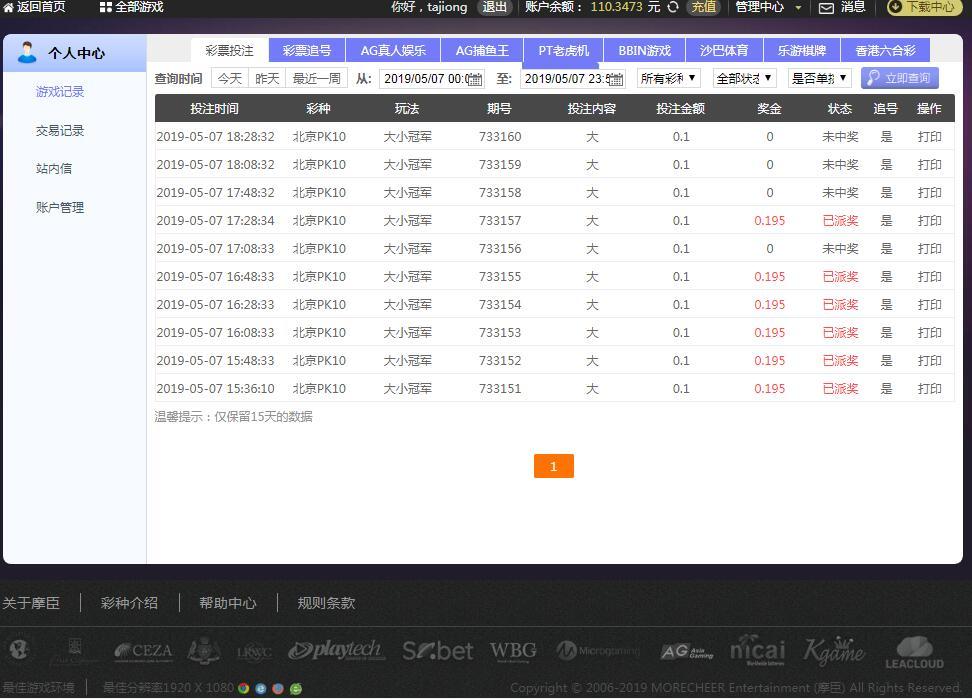Click the download icon for 下载中心
The image size is (972, 699).
coord(896,7)
